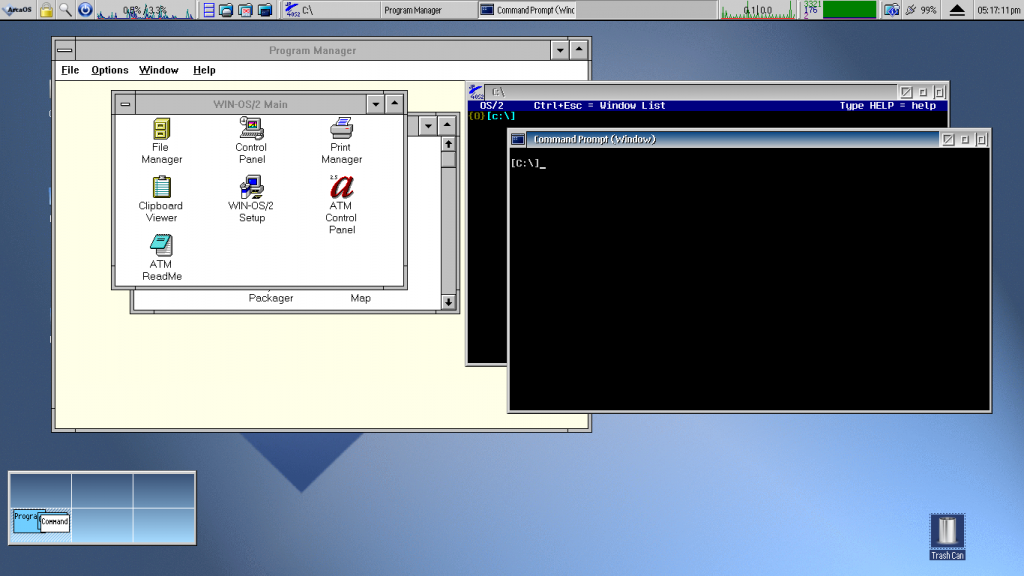Select the Command window in the desktop pager
Viewport: 1024px width, 576px height.
pos(53,522)
